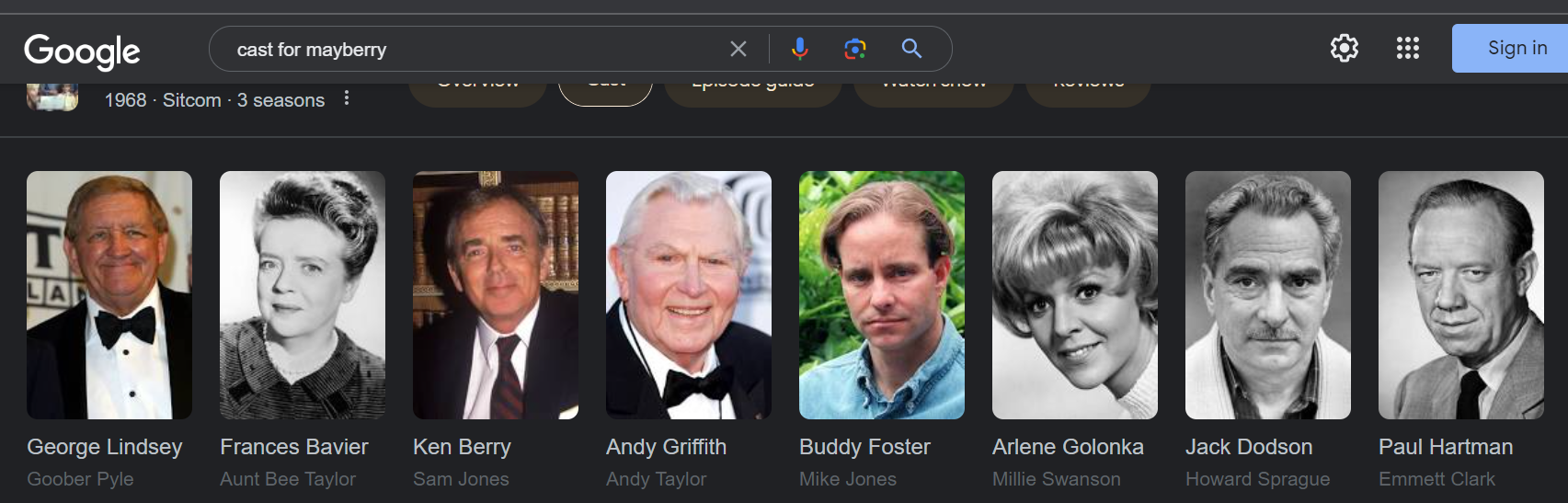
Task: Open Arlene Golonka's photo
Action: tap(1075, 295)
